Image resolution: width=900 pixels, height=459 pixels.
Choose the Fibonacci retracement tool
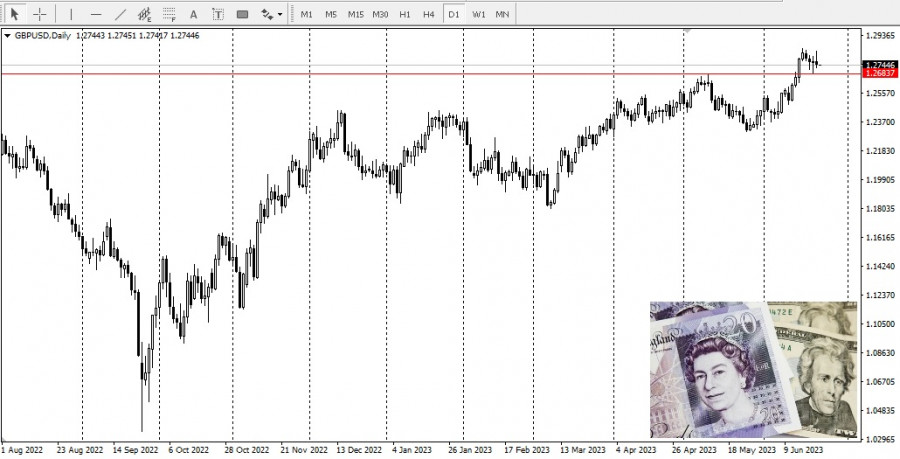pos(169,14)
